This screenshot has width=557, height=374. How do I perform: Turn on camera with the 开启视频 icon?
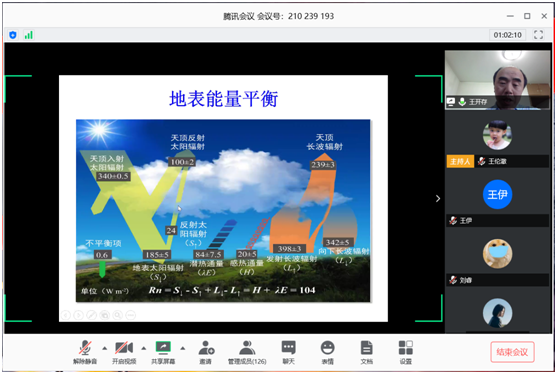pyautogui.click(x=124, y=352)
